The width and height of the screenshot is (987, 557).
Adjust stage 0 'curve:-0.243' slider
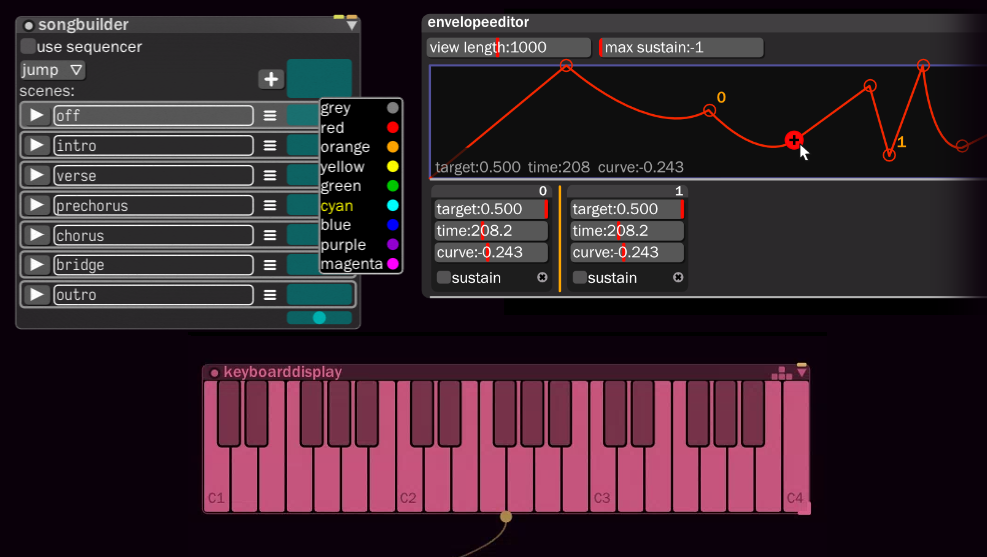491,252
